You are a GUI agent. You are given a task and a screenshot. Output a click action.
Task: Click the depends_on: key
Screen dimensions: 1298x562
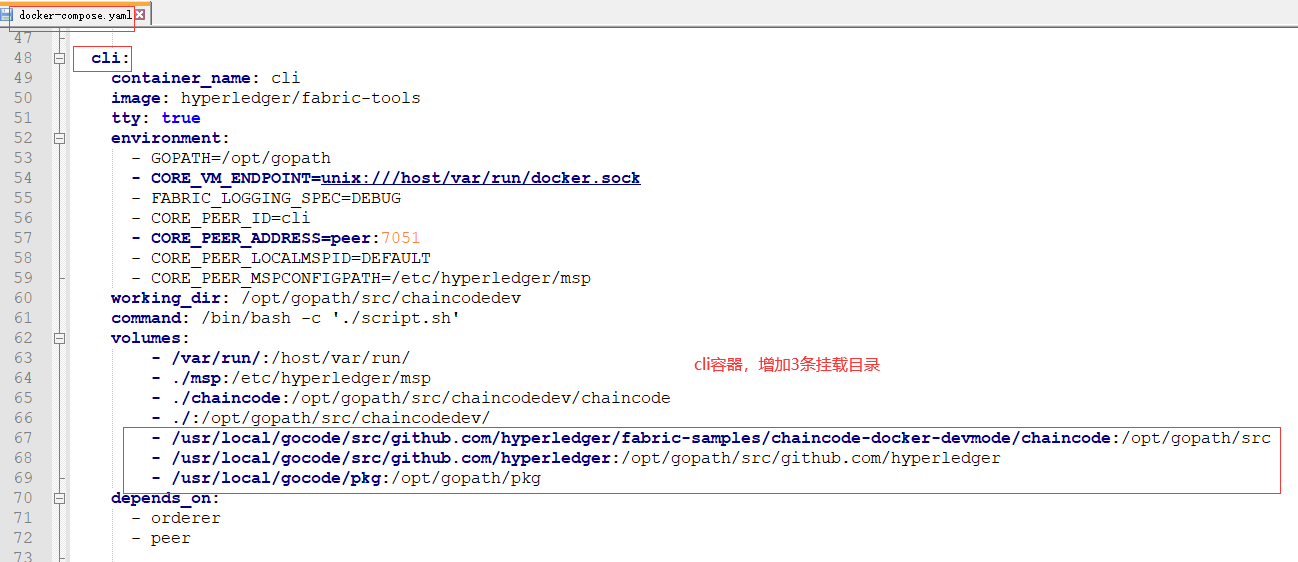pos(165,498)
